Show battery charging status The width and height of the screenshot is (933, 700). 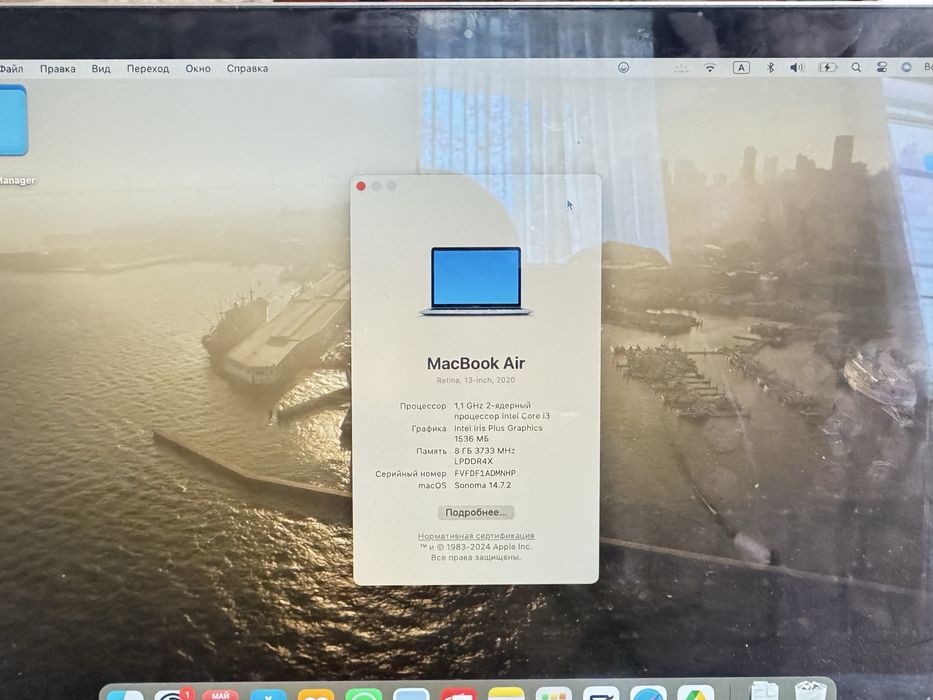point(828,68)
